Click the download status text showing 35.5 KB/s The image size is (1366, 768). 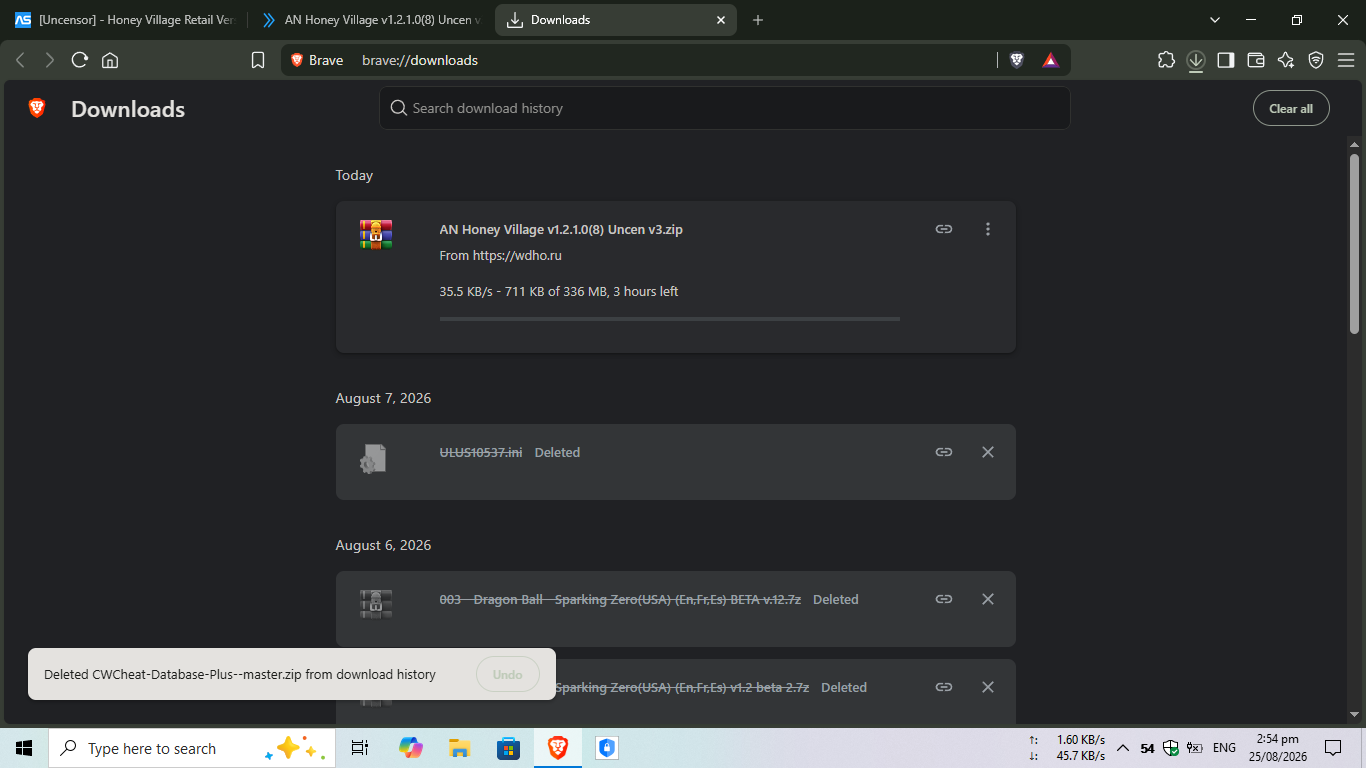click(559, 292)
